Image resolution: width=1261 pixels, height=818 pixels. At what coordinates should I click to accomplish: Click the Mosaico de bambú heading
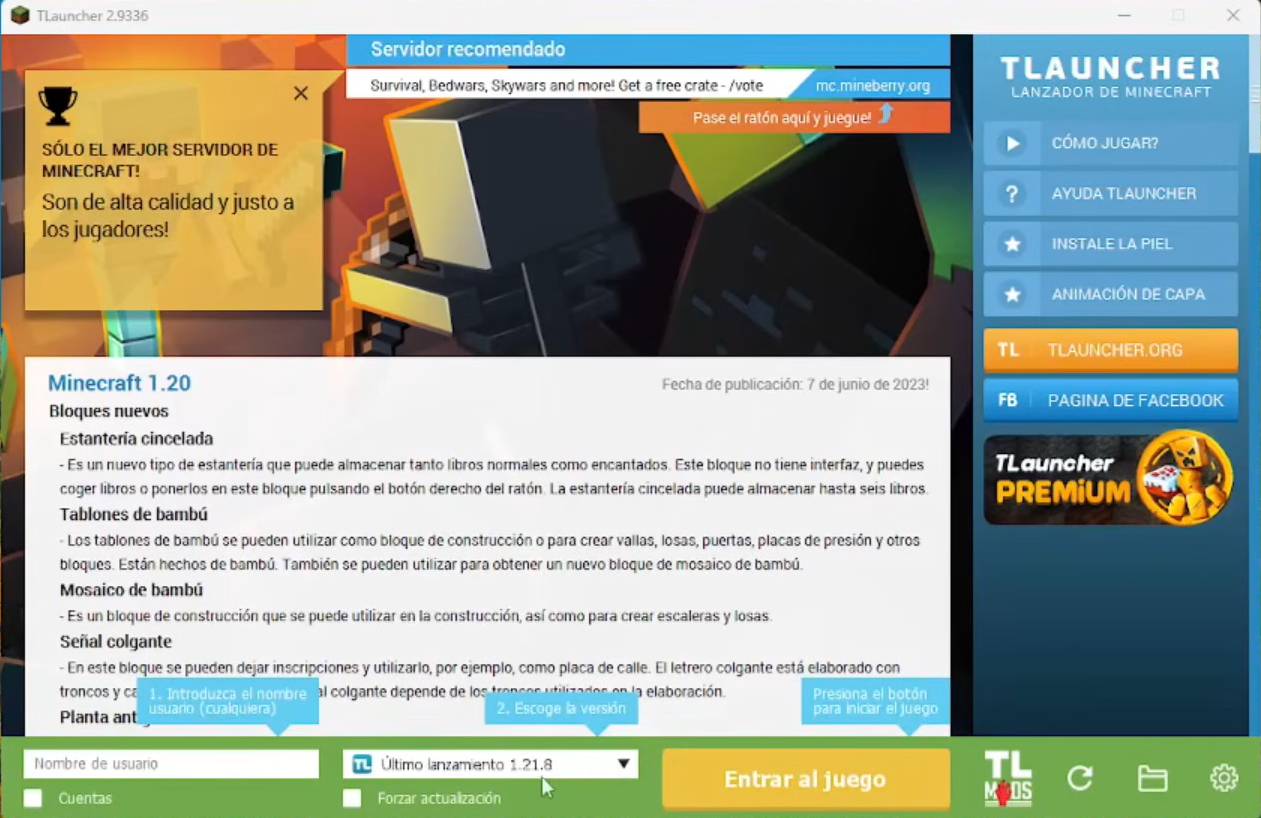point(131,590)
